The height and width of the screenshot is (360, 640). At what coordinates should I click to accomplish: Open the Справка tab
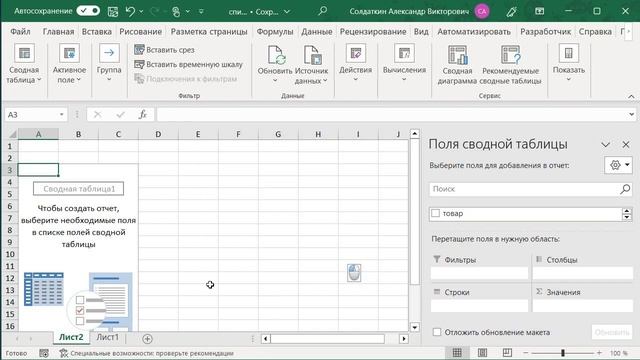(x=595, y=31)
